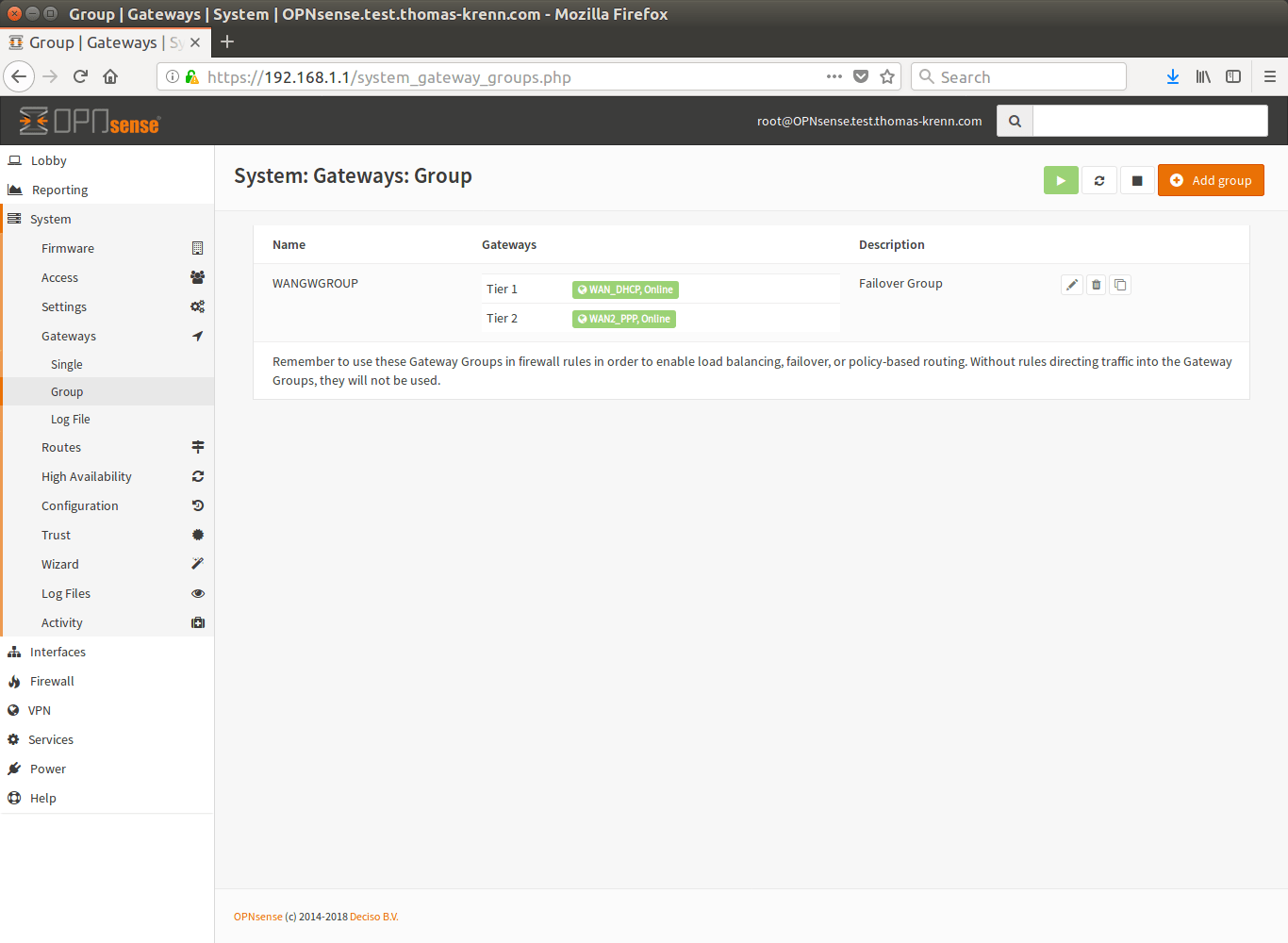Collapse the System menu section
The width and height of the screenshot is (1288, 943).
[50, 219]
